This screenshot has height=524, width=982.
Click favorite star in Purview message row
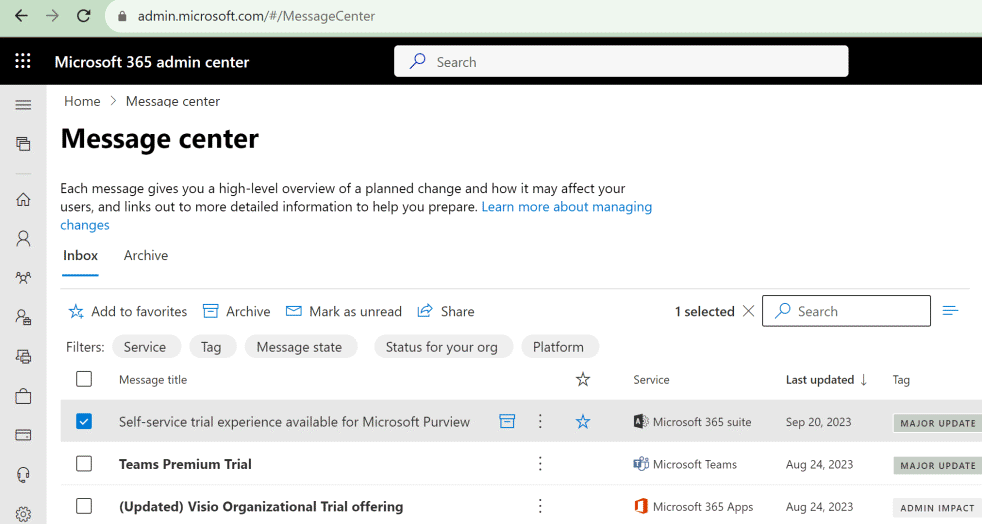[582, 421]
